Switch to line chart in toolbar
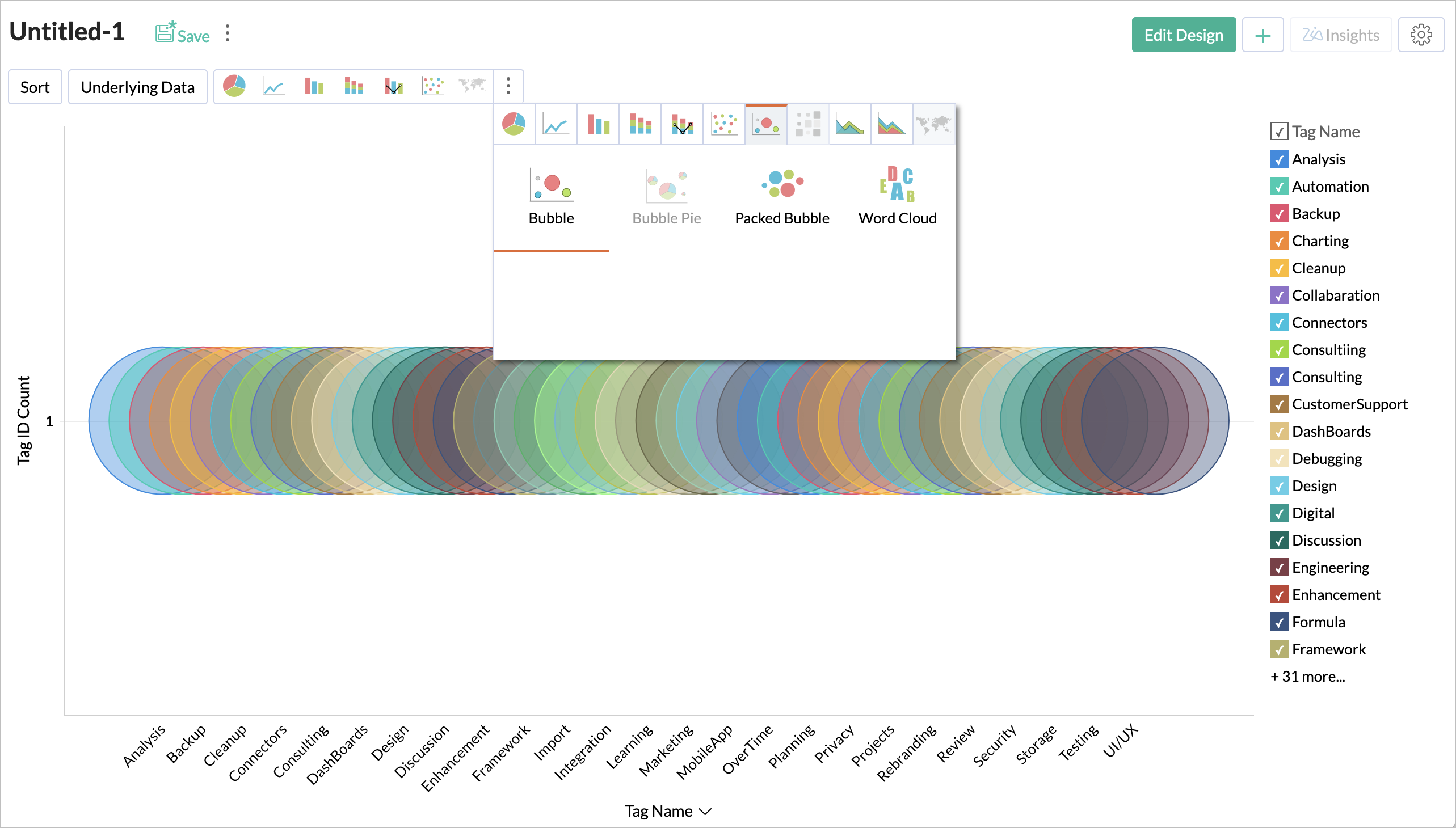The height and width of the screenshot is (828, 1456). 273,86
